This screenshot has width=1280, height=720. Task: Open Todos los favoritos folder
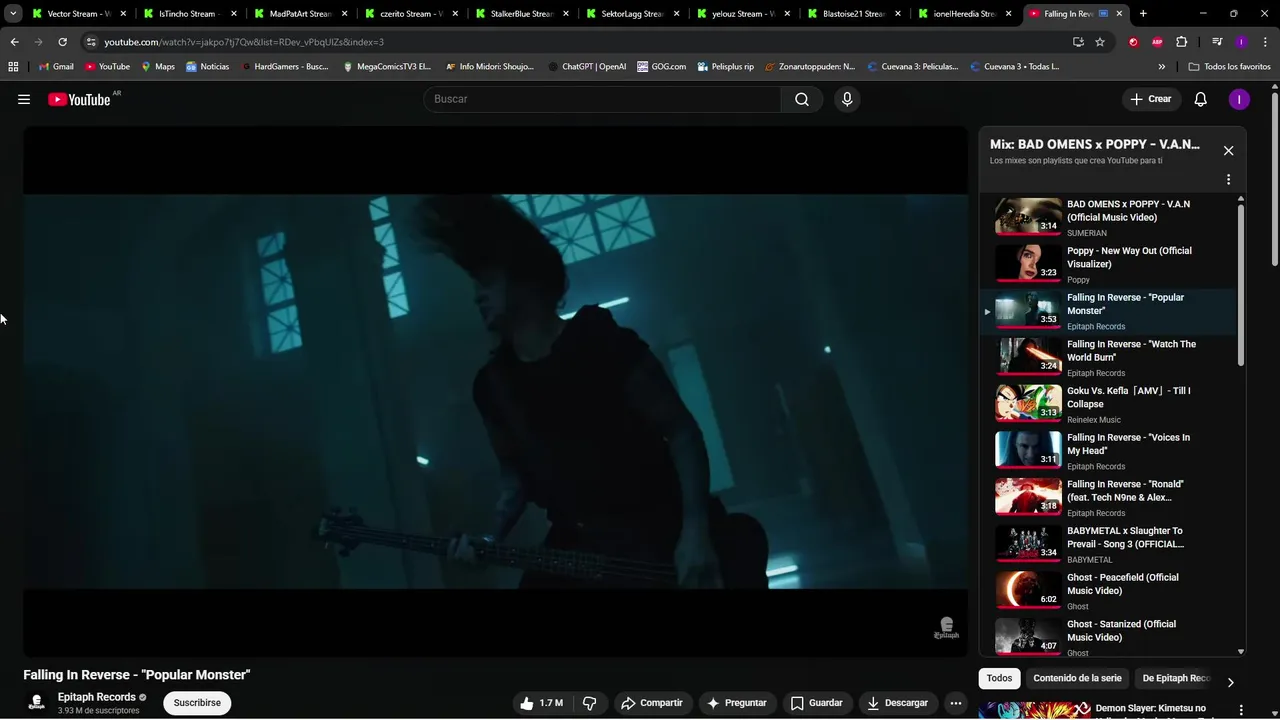click(x=1229, y=67)
